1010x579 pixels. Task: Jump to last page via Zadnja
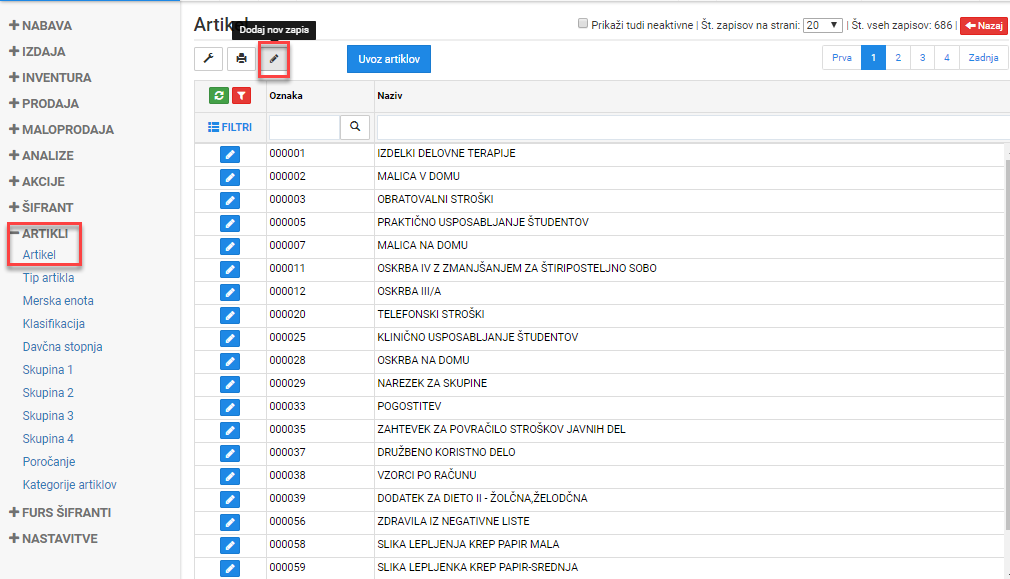(983, 57)
